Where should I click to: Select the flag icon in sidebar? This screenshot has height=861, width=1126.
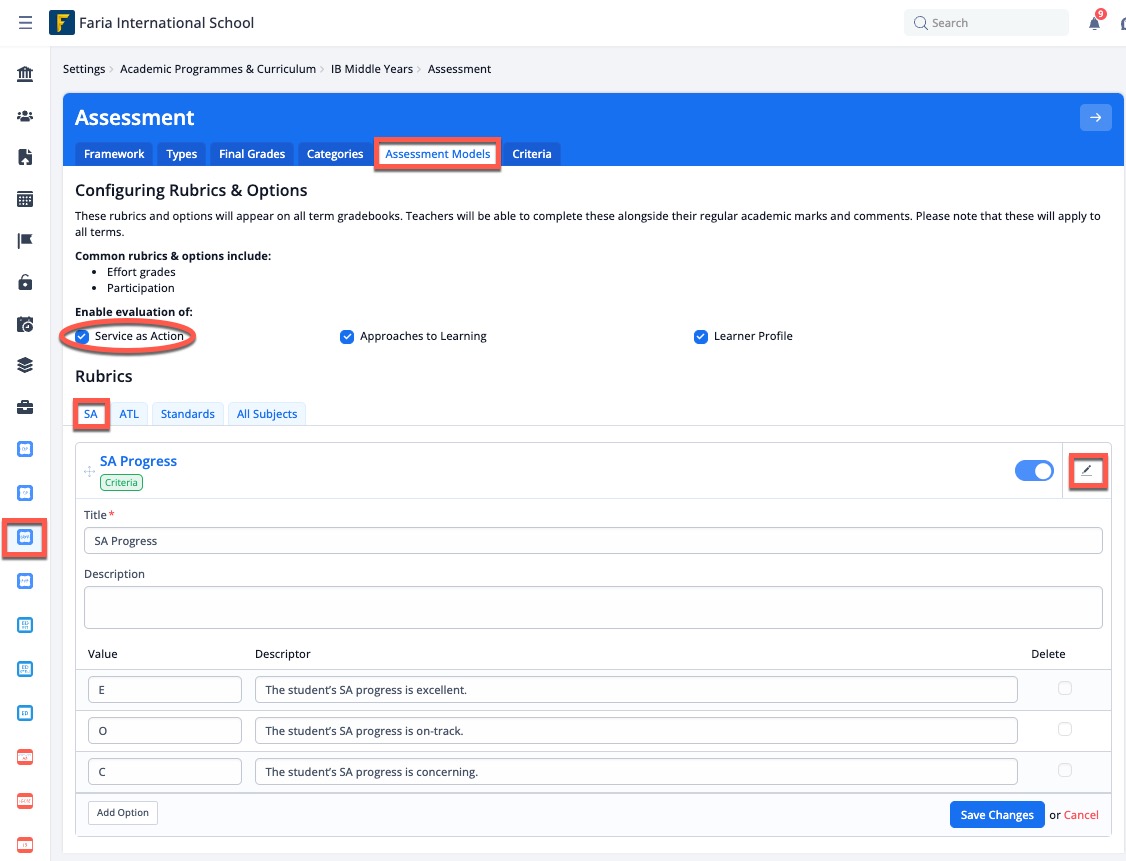tap(25, 241)
